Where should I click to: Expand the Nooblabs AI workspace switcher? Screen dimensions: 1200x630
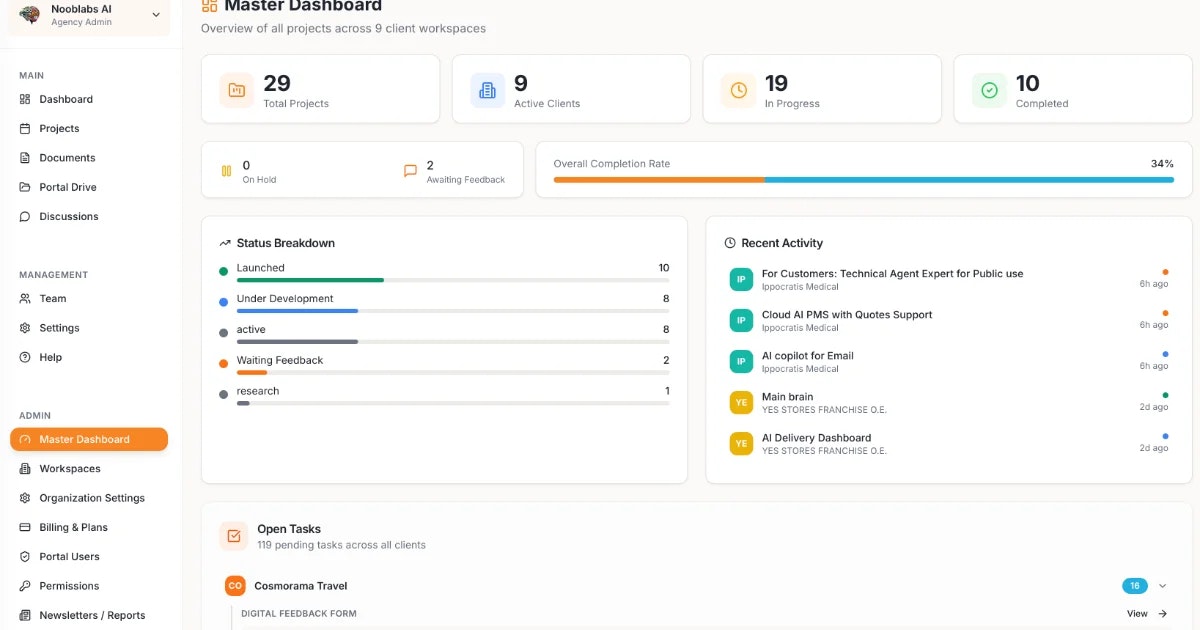pyautogui.click(x=155, y=15)
